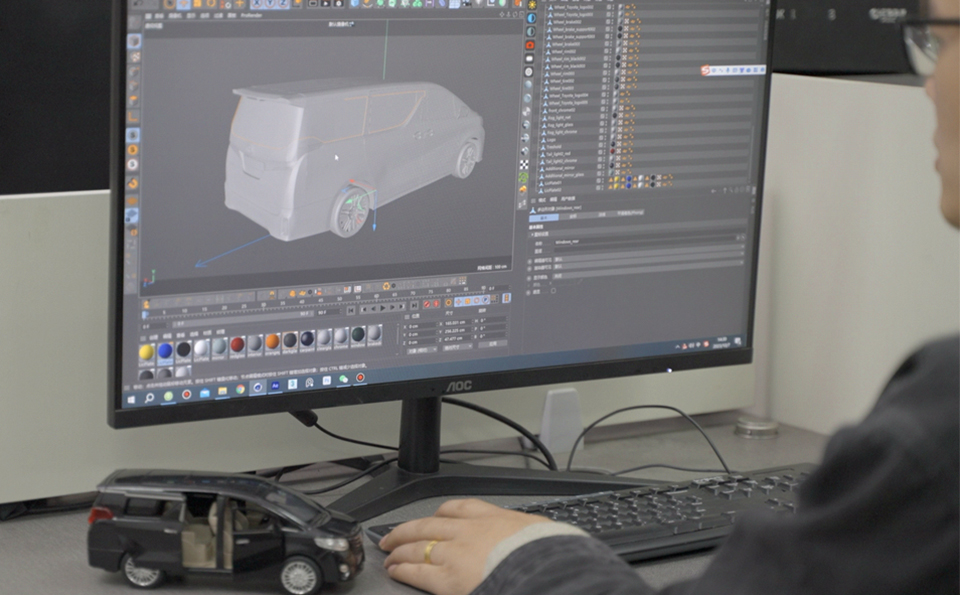Select the texture mode checkered cube icon
Image resolution: width=960 pixels, height=595 pixels.
[134, 57]
